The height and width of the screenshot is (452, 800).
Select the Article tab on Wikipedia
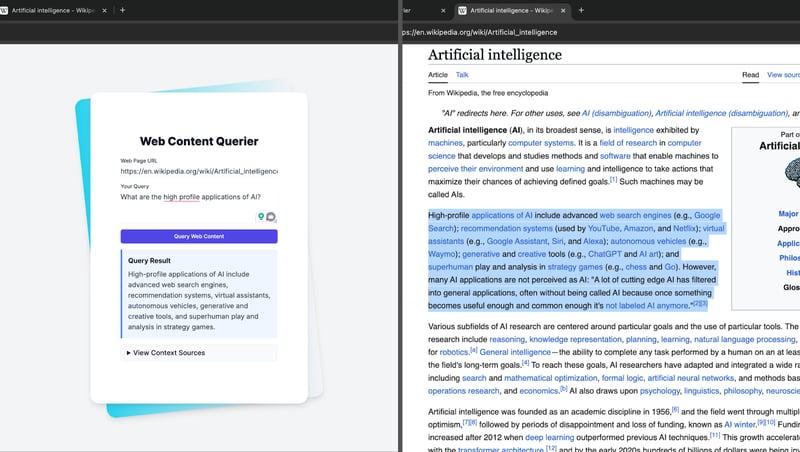438,74
